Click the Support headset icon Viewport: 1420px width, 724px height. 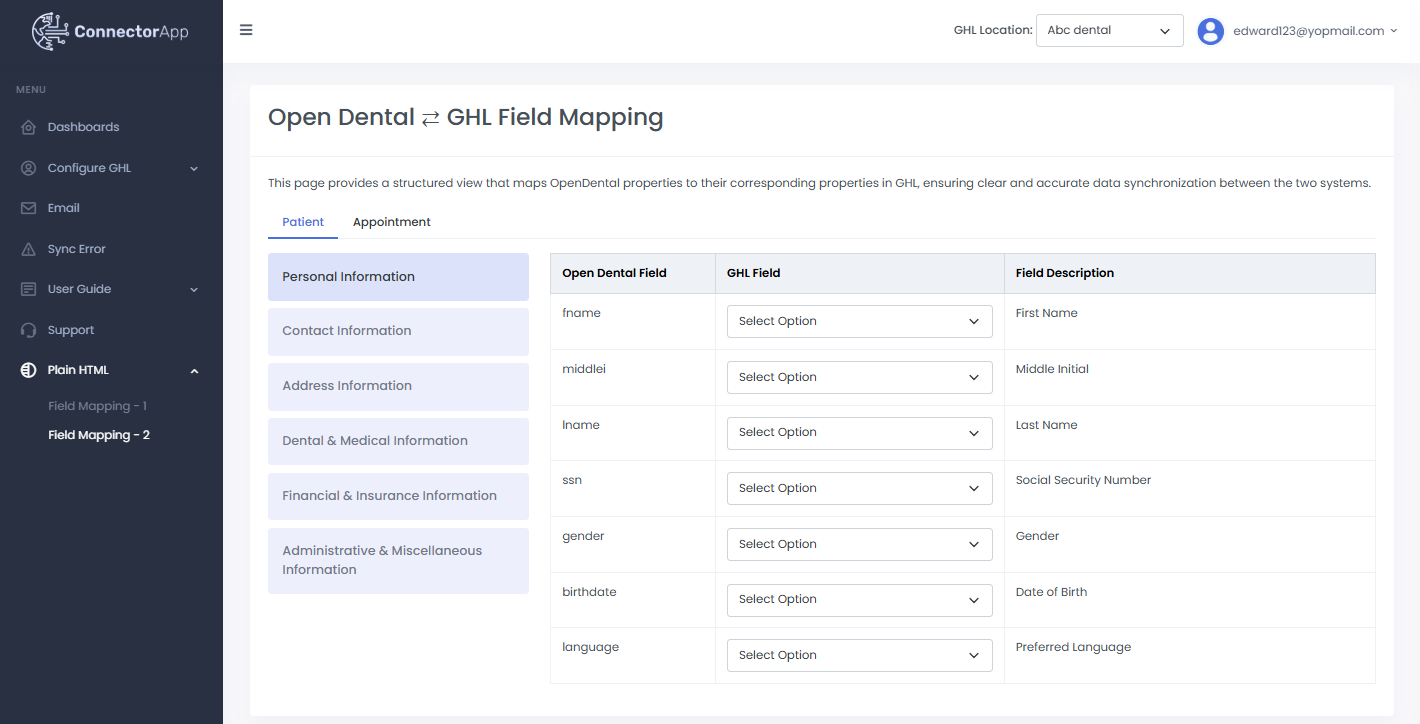click(28, 330)
